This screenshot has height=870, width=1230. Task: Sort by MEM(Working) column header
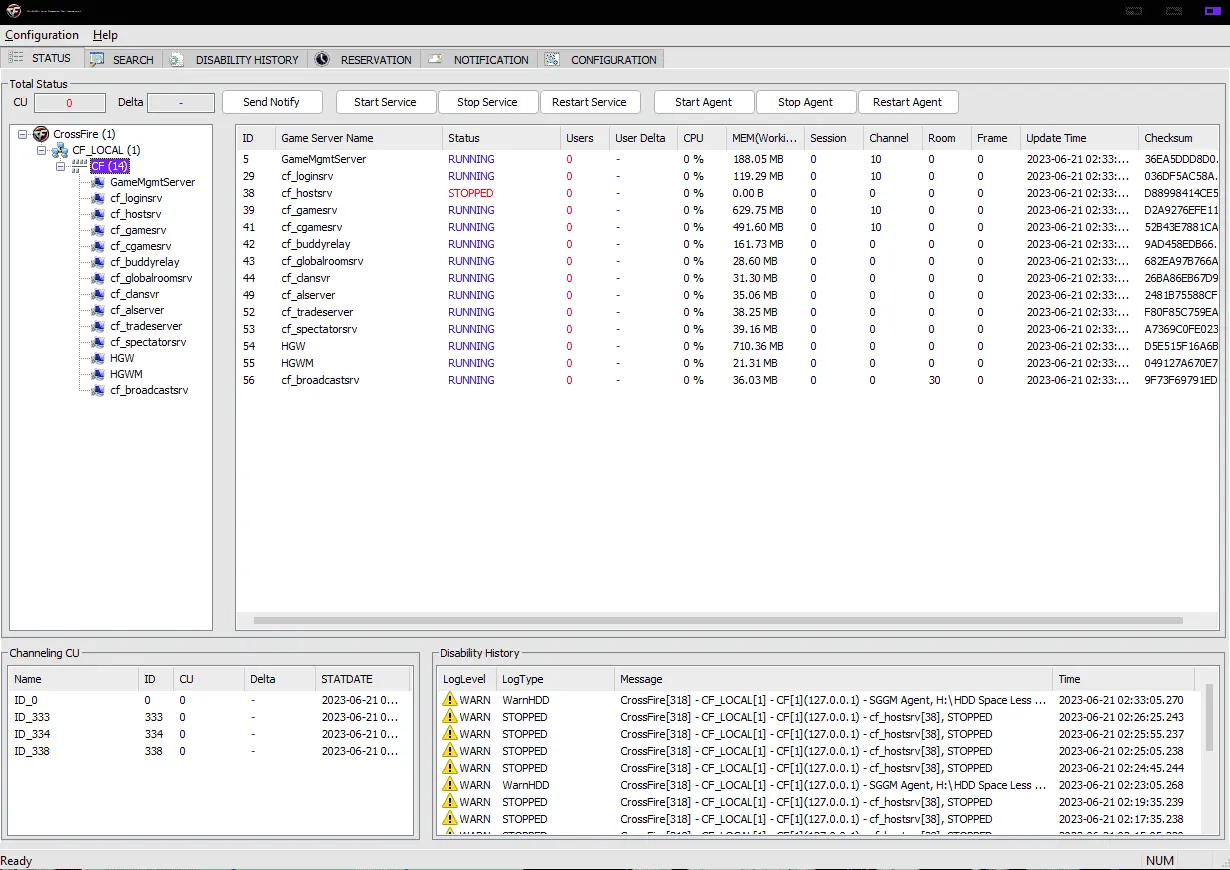coord(765,138)
